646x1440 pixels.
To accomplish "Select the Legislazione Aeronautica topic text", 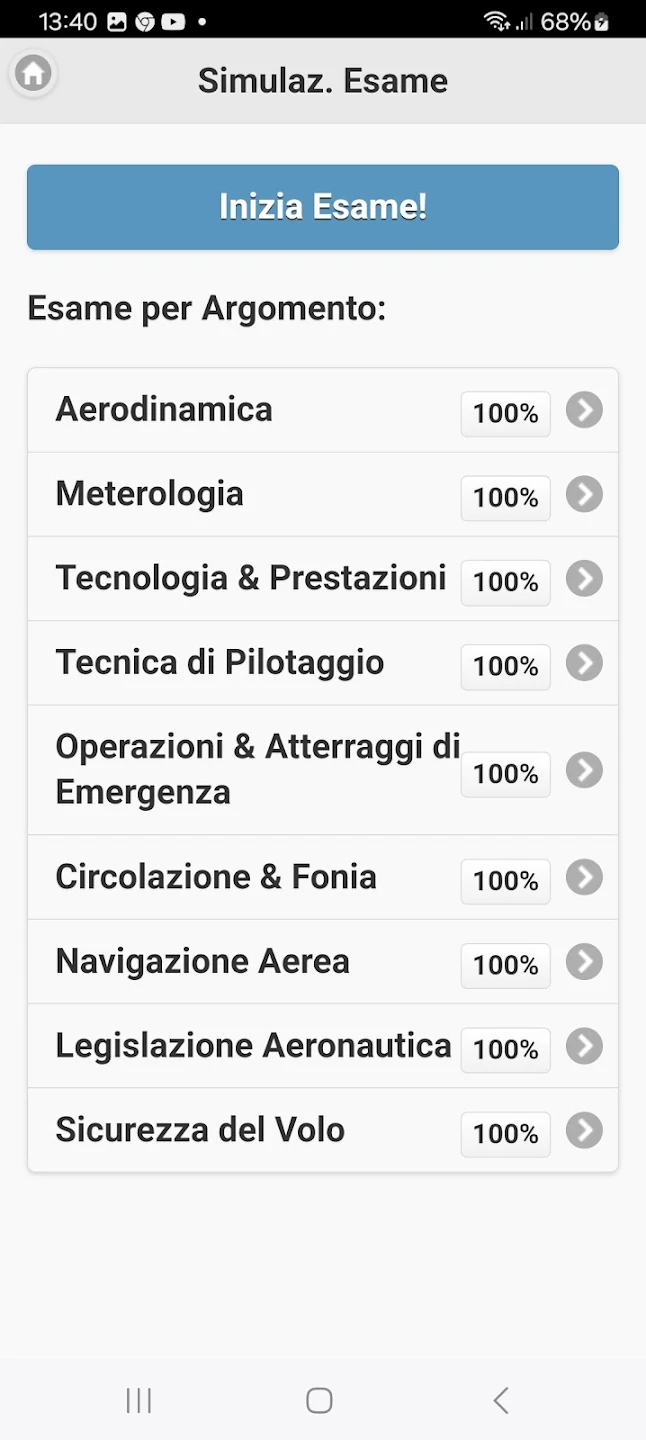I will (254, 1046).
